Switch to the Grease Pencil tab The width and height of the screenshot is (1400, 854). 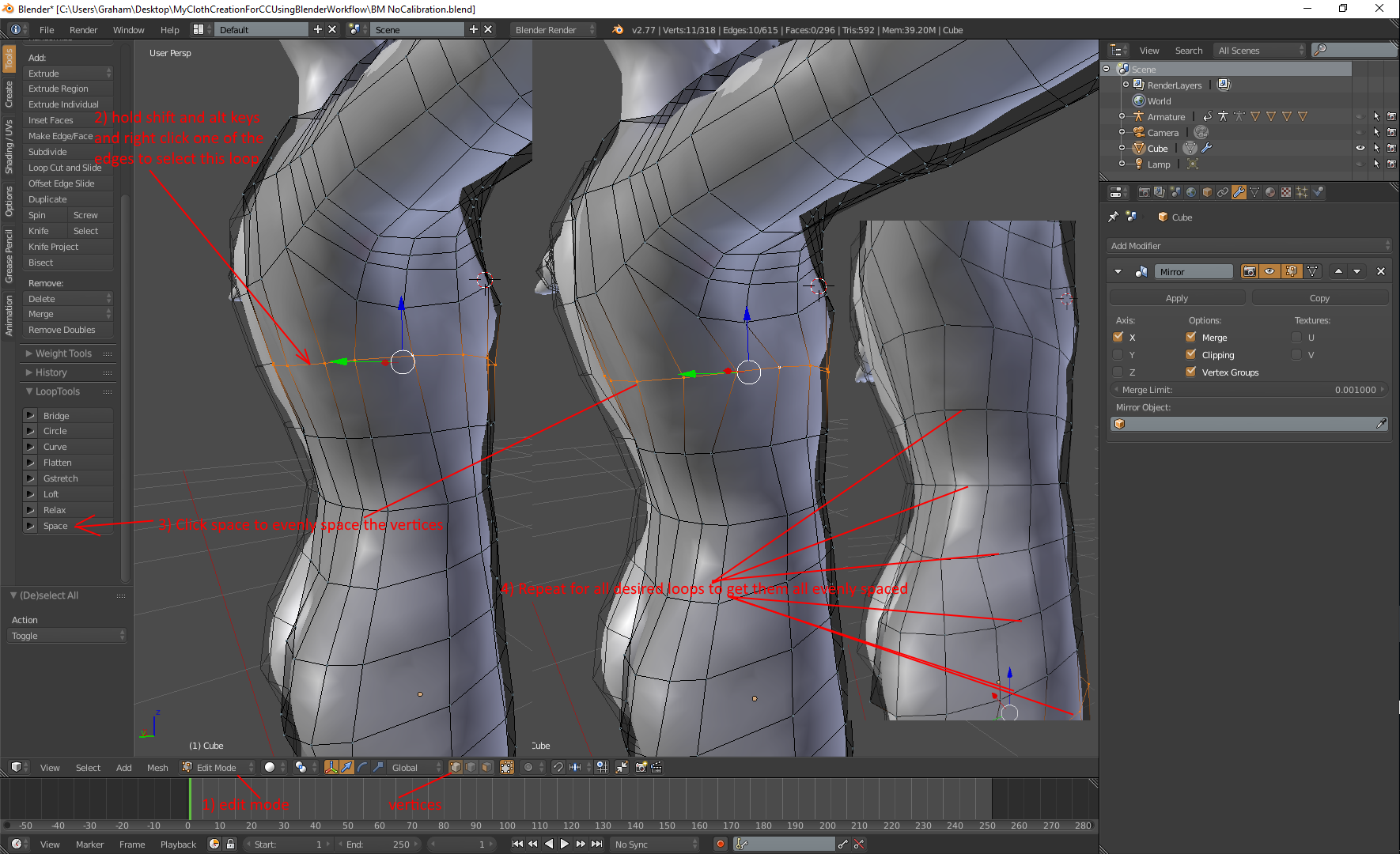(9, 255)
